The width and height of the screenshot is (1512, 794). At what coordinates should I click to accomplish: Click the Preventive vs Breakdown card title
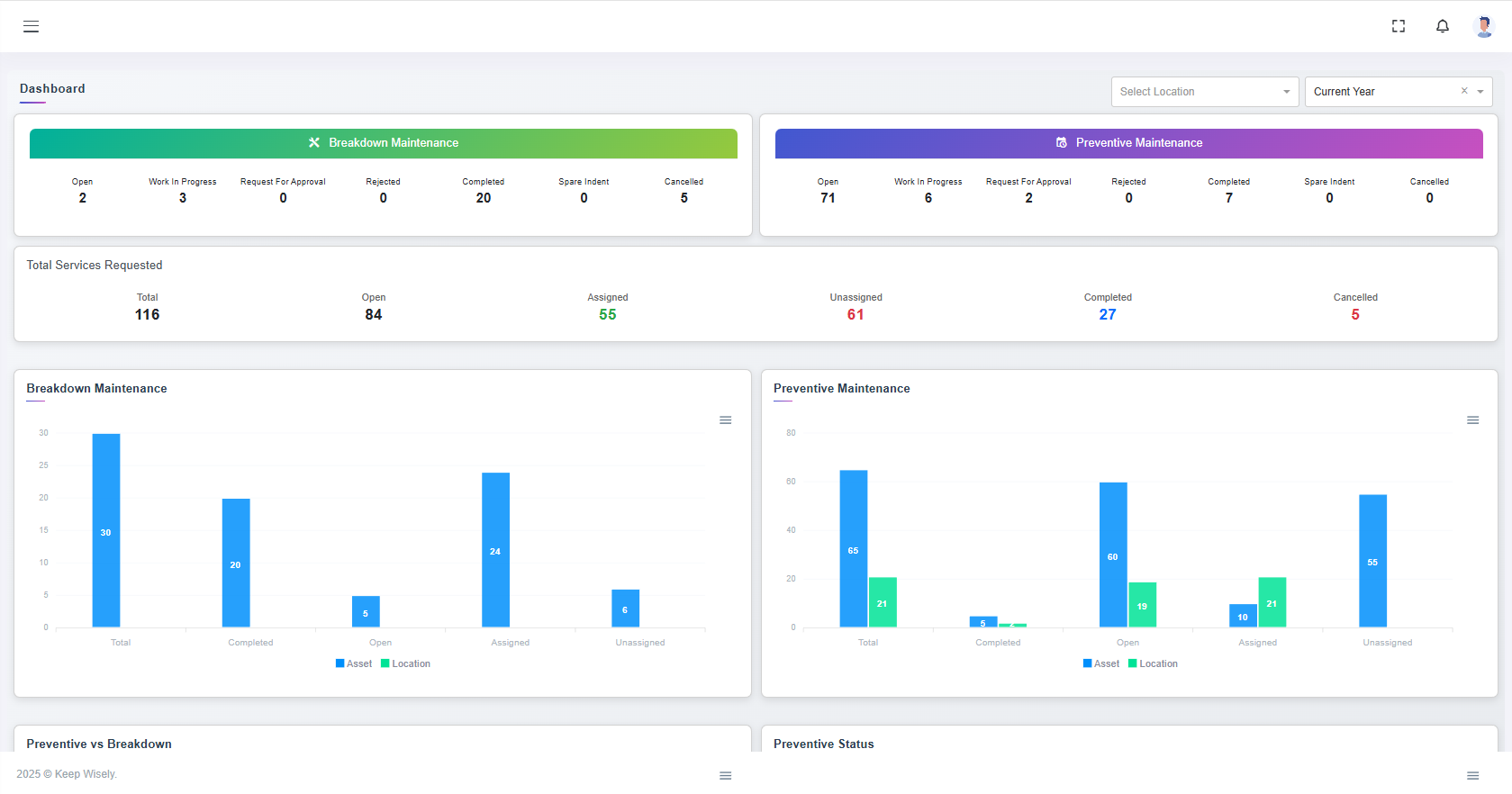(x=99, y=744)
